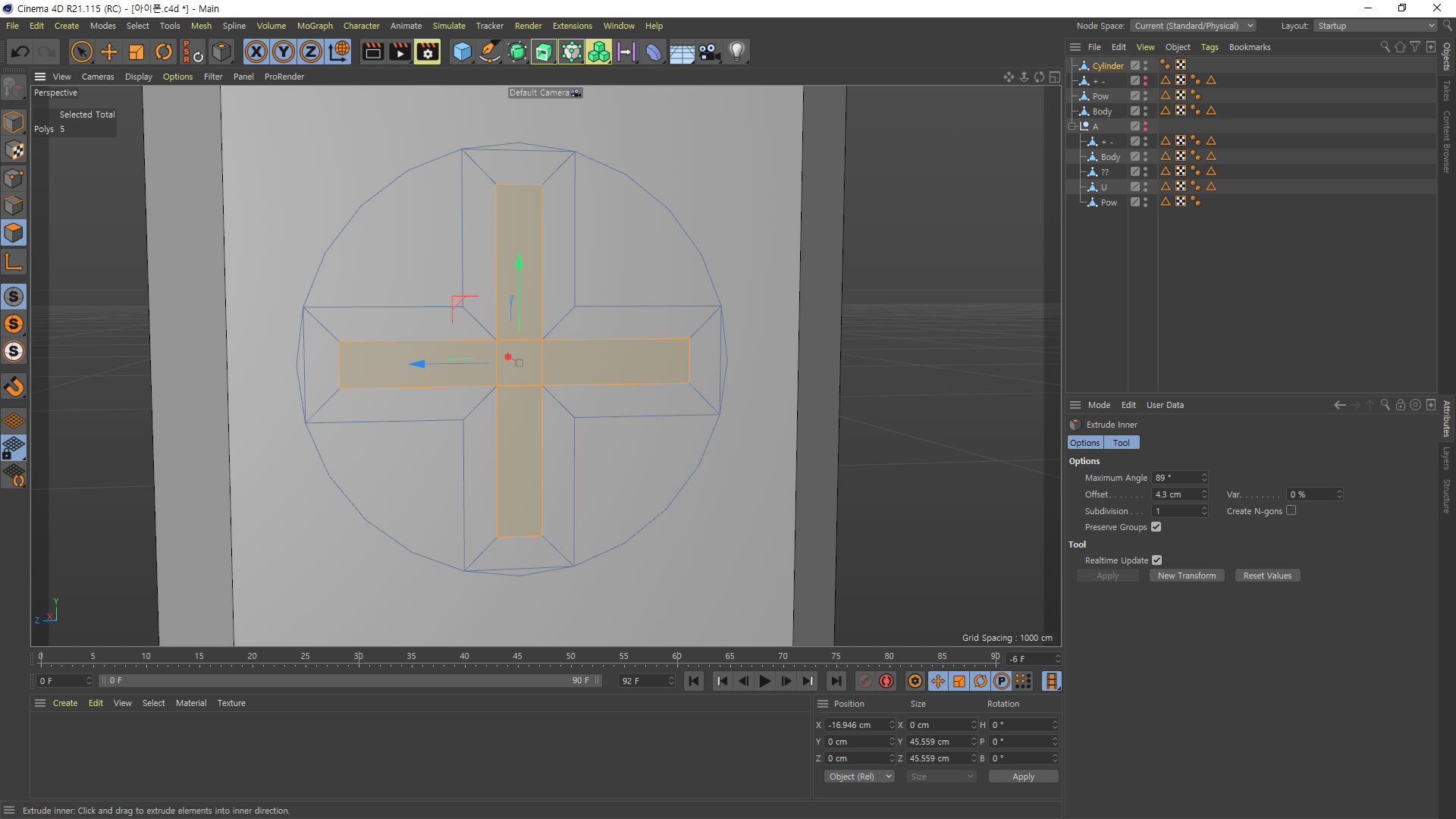Open the Layout Startup dropdown
Screen dimensions: 1456x819
[1376, 26]
